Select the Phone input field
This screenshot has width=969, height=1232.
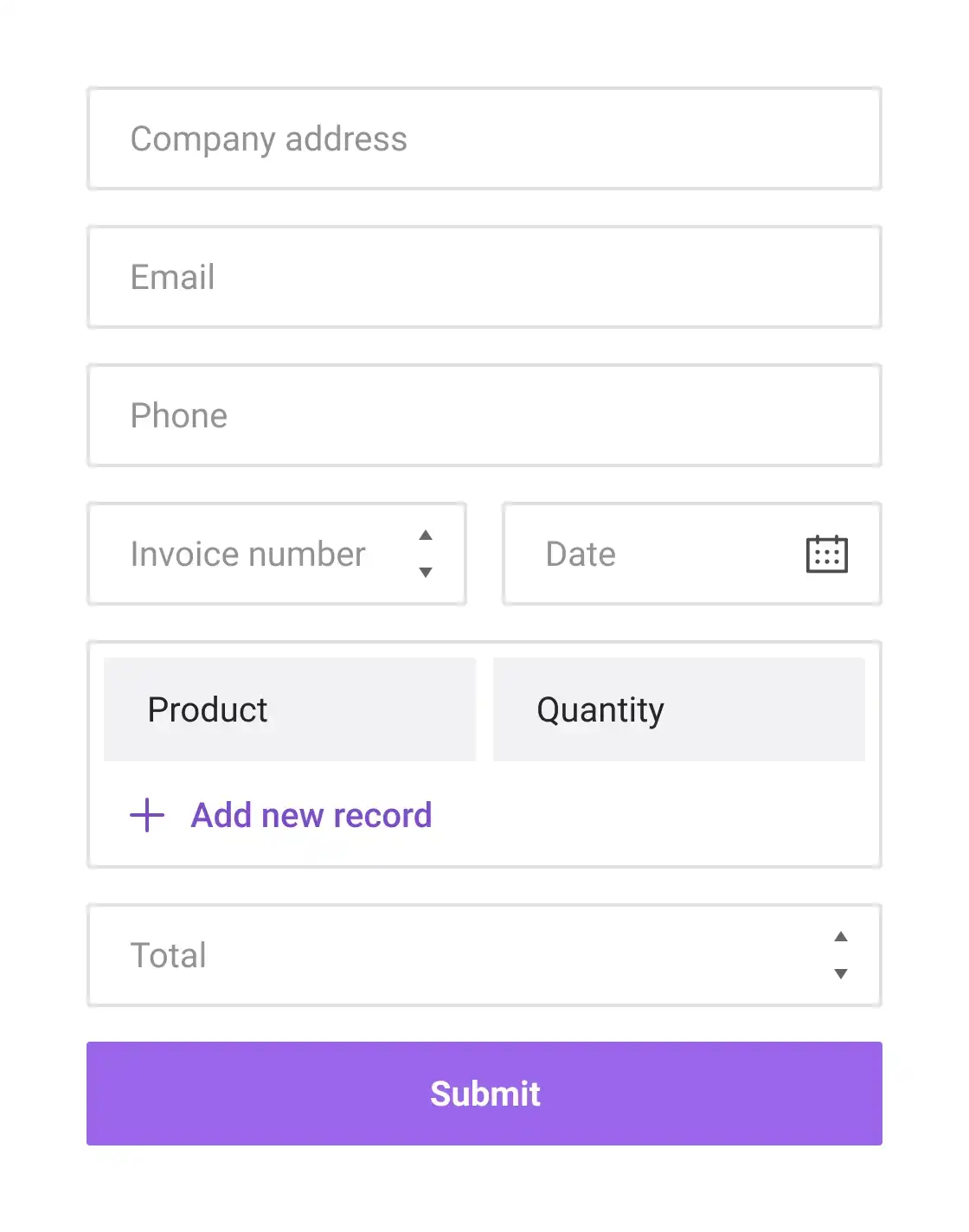coord(484,415)
